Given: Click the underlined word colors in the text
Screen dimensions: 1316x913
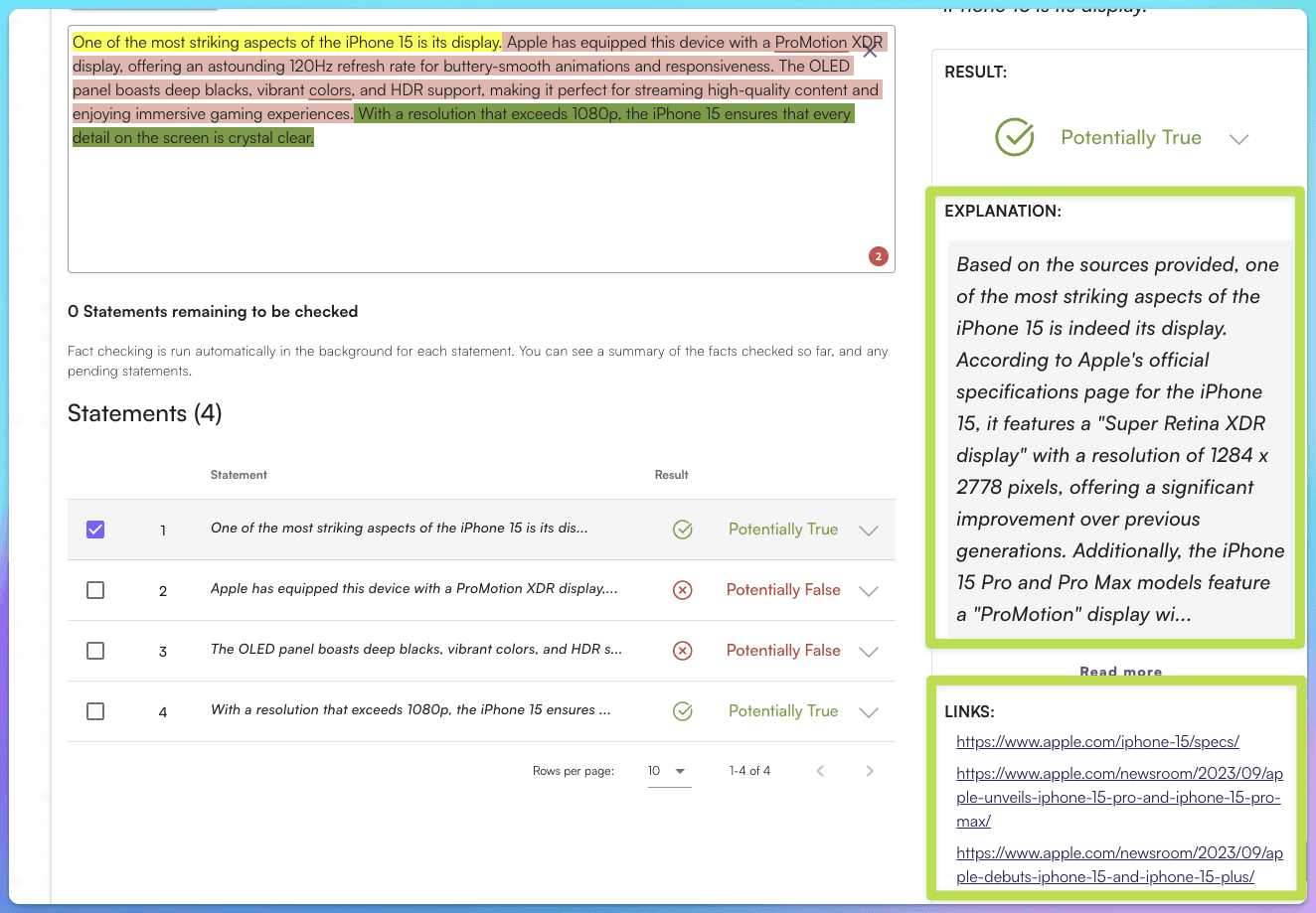Looking at the screenshot, I should coord(330,90).
